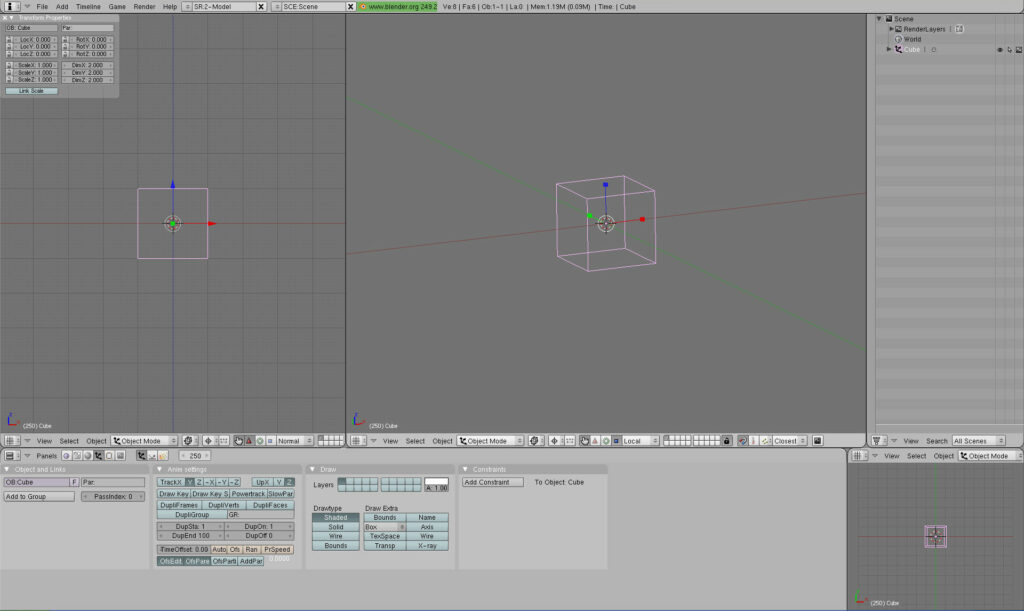The image size is (1024, 611).
Task: Toggle manipulator hand icon in center view
Action: click(x=584, y=441)
